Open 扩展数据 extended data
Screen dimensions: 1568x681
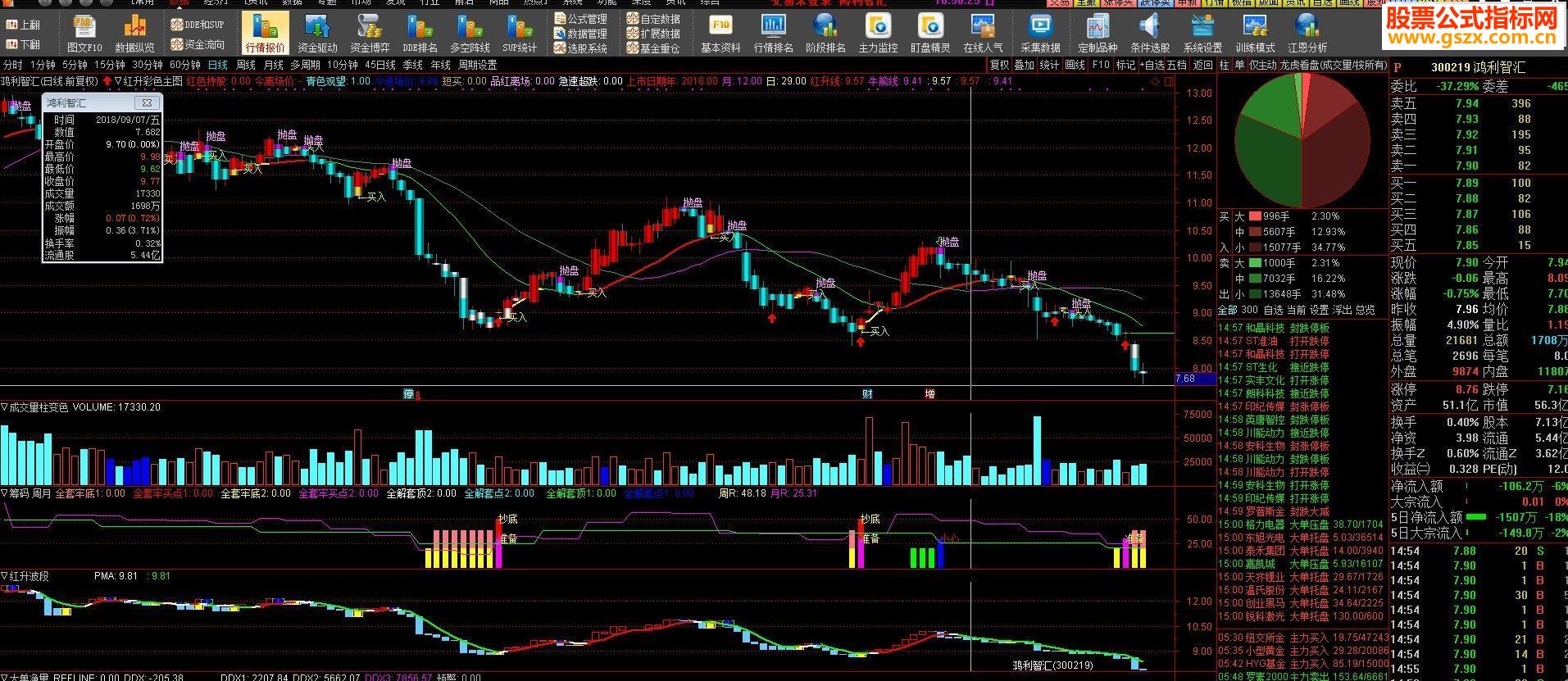pyautogui.click(x=653, y=34)
